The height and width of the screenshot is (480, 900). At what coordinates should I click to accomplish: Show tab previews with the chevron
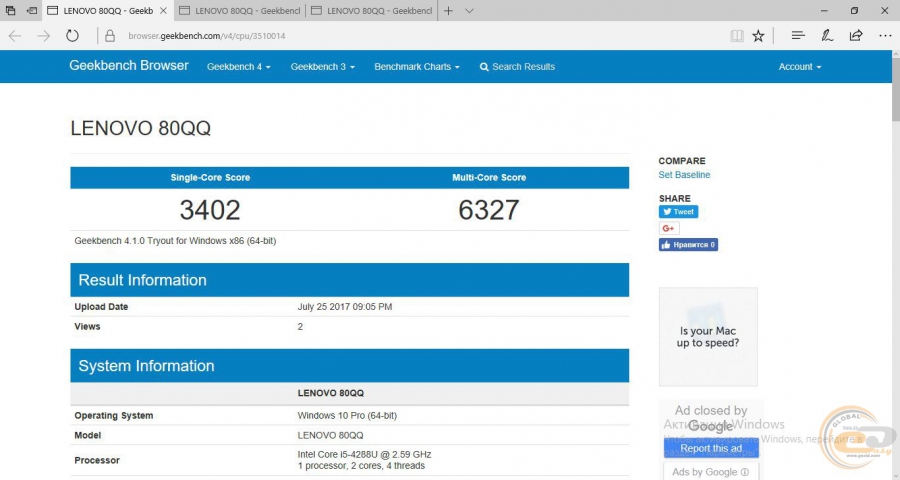point(469,10)
